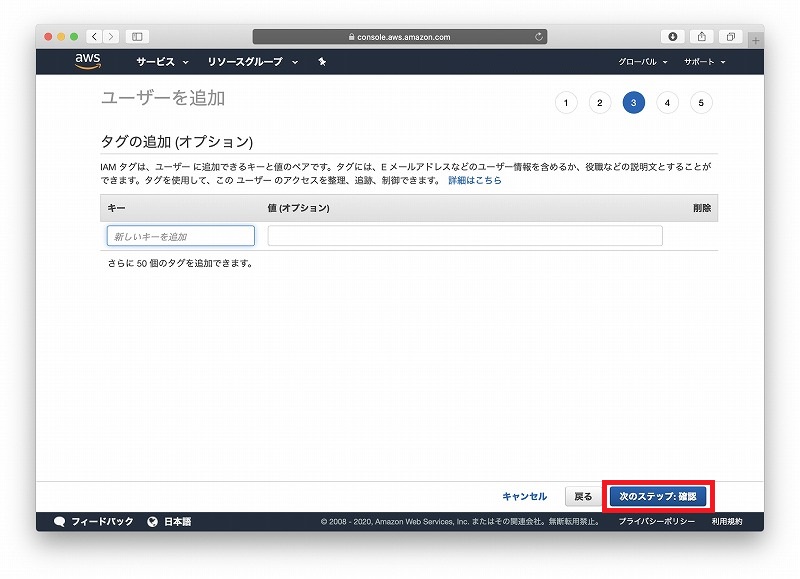Go to wizard step 4
Image resolution: width=800 pixels, height=579 pixels.
pyautogui.click(x=667, y=103)
